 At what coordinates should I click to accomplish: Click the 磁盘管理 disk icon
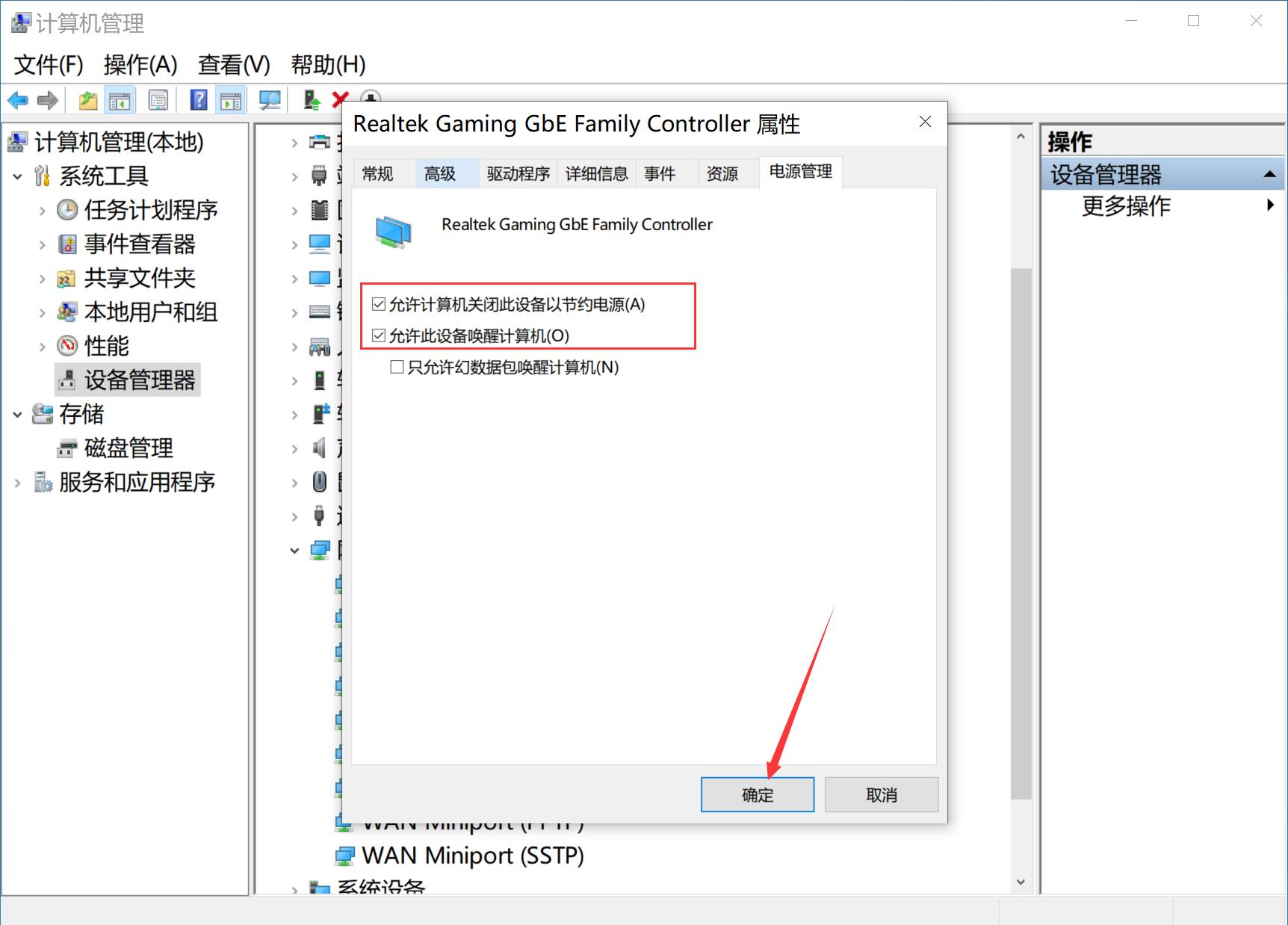tap(66, 448)
